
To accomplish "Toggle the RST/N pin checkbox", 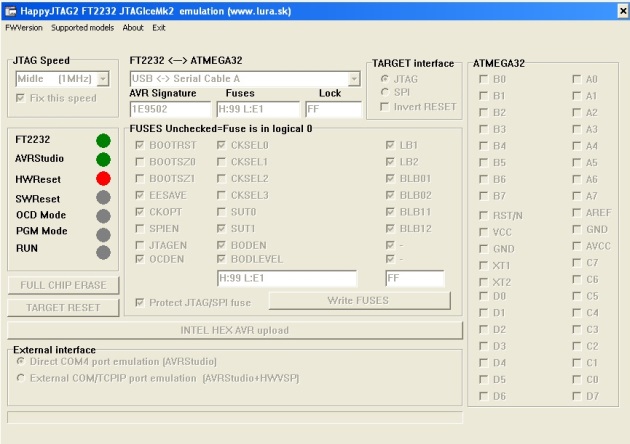I will (x=483, y=216).
